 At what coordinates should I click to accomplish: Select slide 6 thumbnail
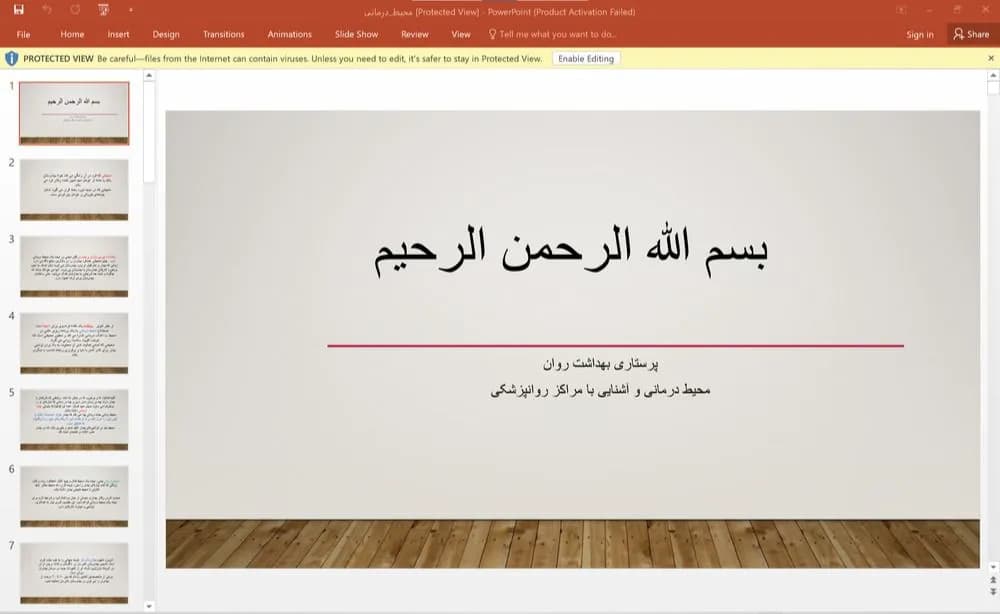(x=74, y=496)
